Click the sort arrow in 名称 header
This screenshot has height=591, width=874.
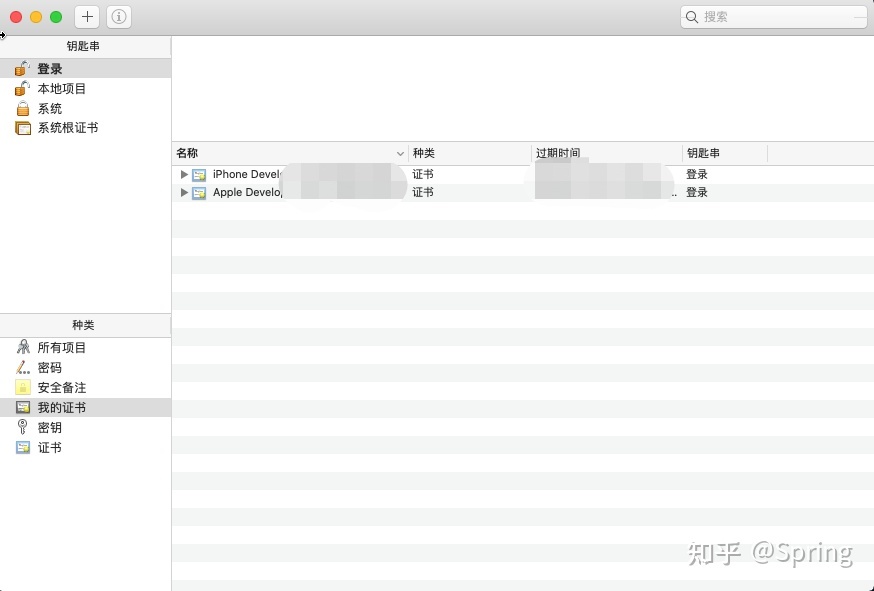point(400,153)
